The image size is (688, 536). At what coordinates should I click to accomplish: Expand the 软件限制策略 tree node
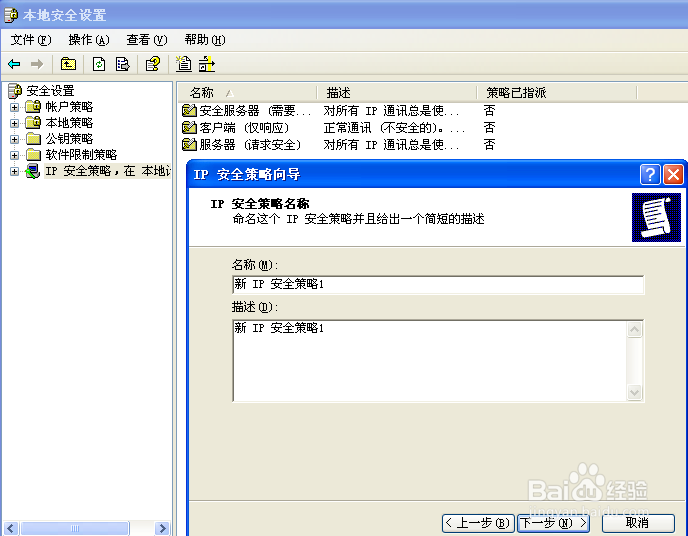coord(14,155)
